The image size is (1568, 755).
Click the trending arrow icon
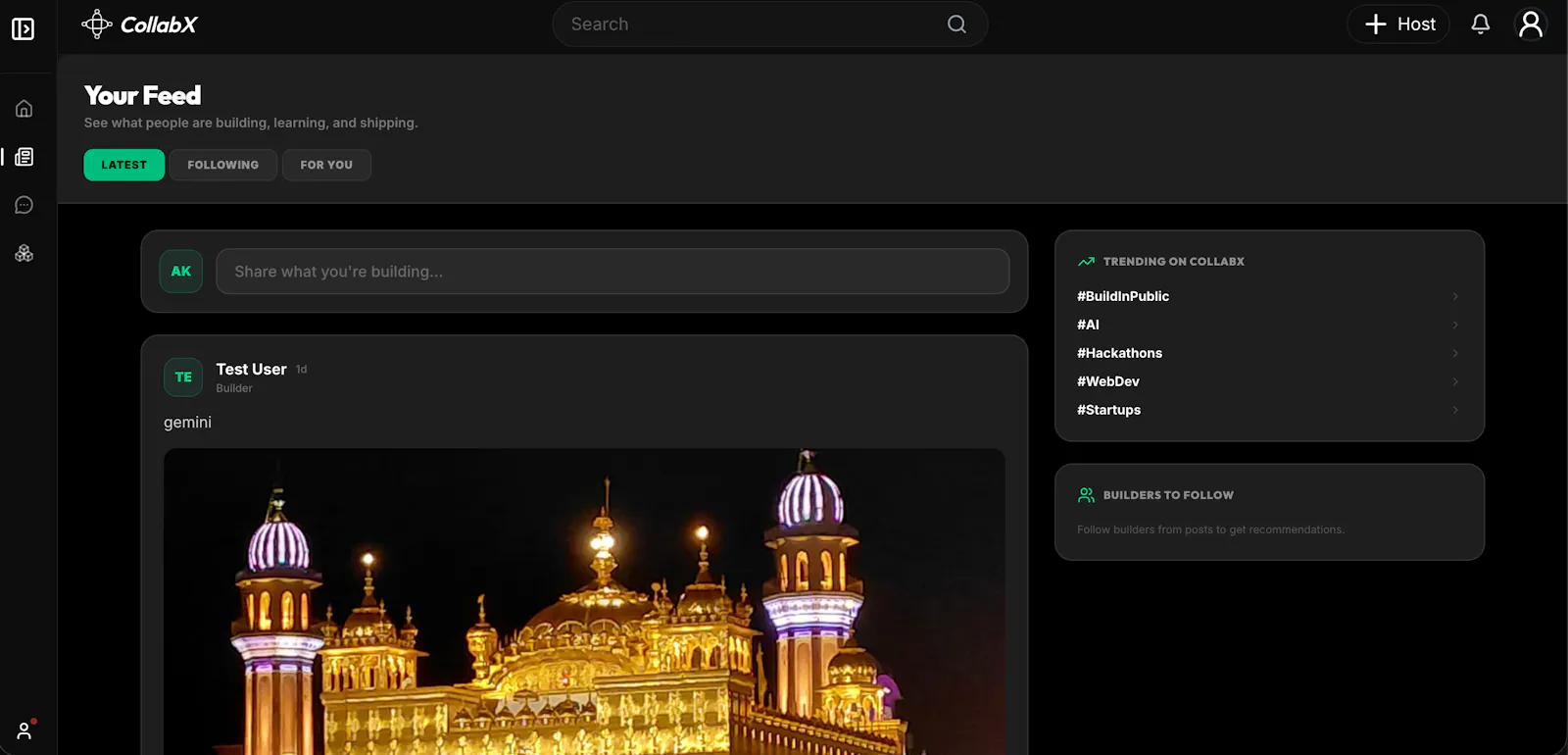pos(1086,262)
